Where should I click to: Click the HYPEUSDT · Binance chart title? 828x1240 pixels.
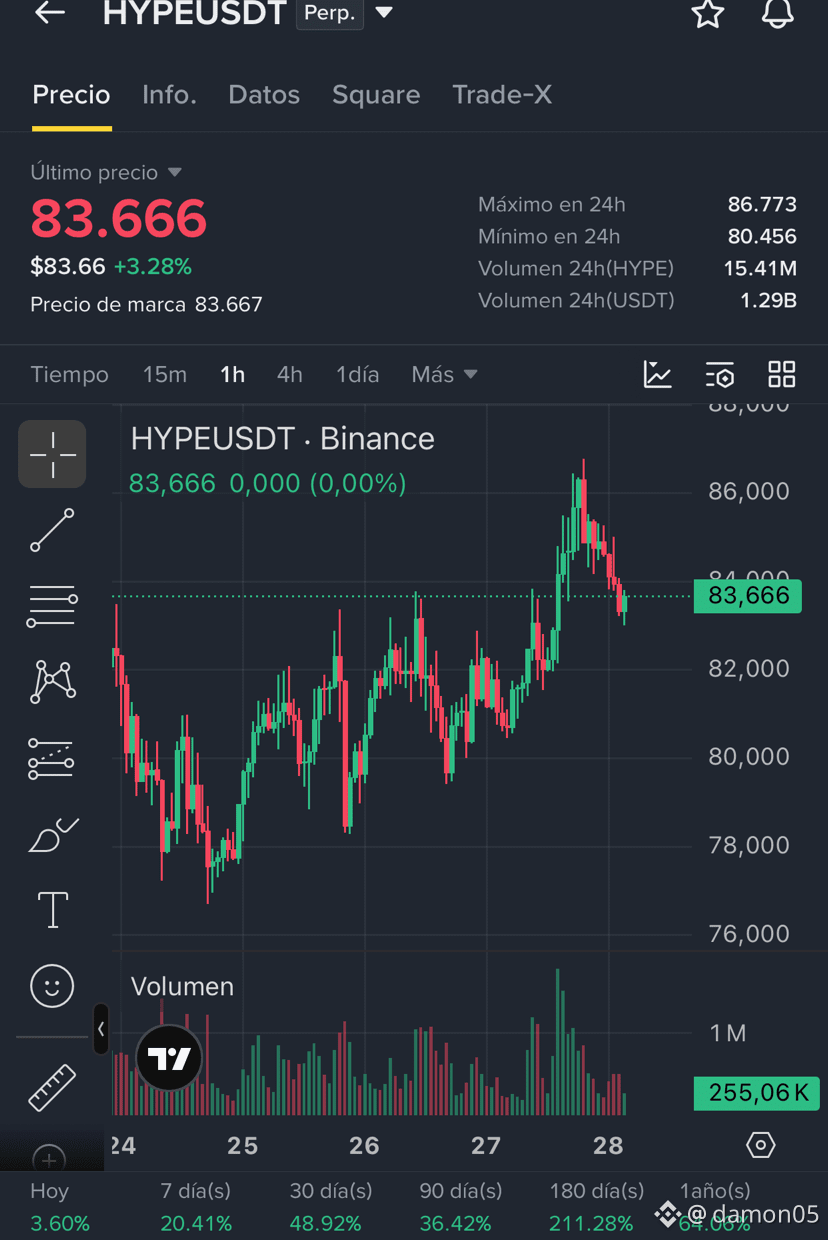pos(282,439)
